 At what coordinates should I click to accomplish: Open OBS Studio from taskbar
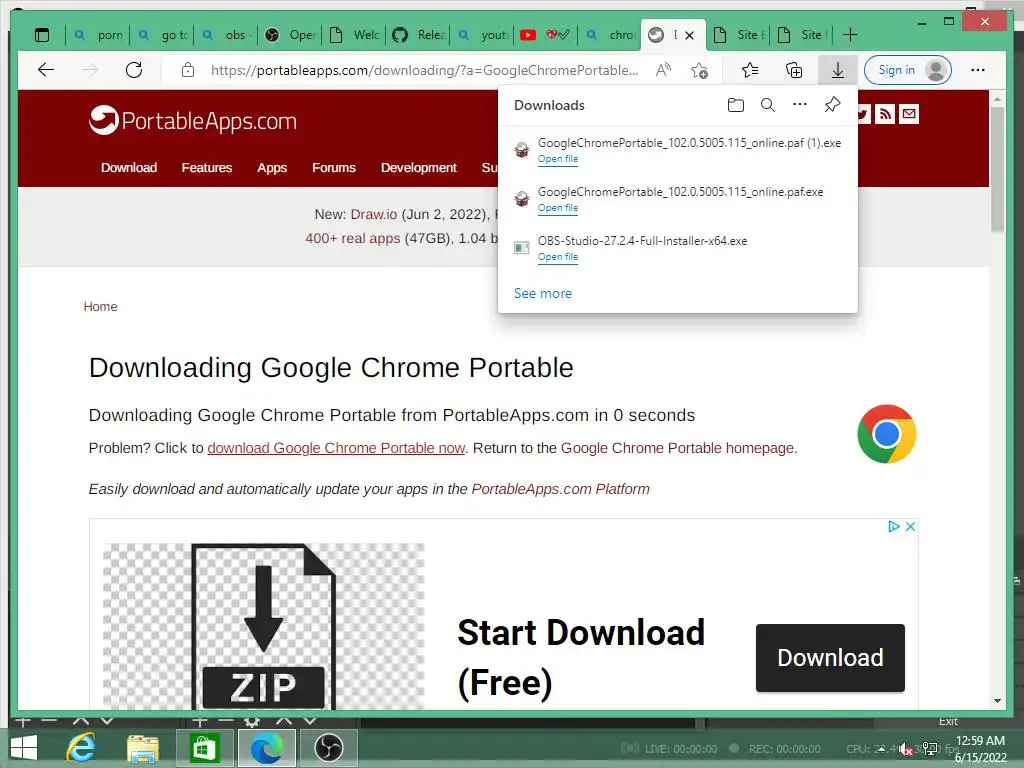328,748
